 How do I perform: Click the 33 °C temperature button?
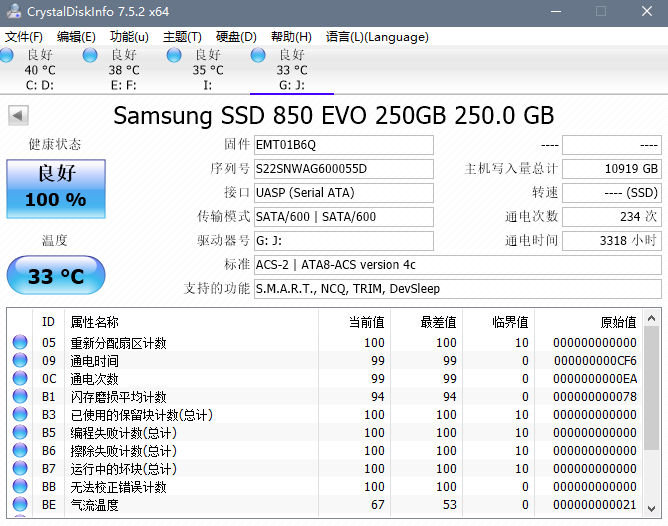[x=56, y=276]
